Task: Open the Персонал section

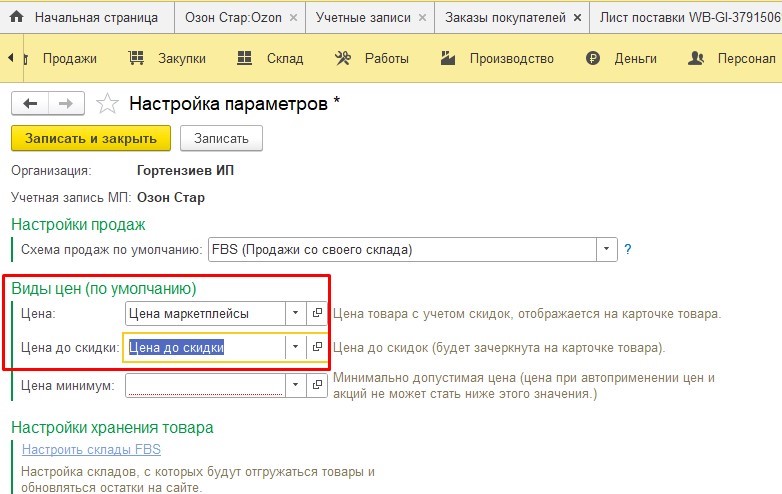Action: (x=747, y=58)
